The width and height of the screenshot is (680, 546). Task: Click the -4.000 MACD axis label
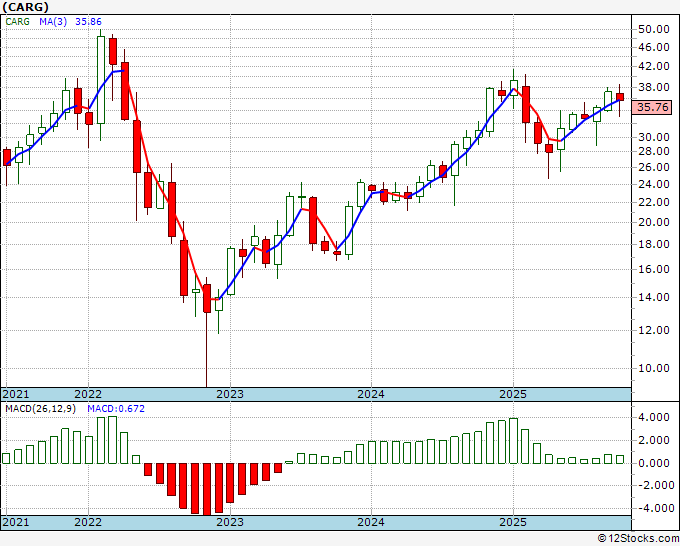655,508
